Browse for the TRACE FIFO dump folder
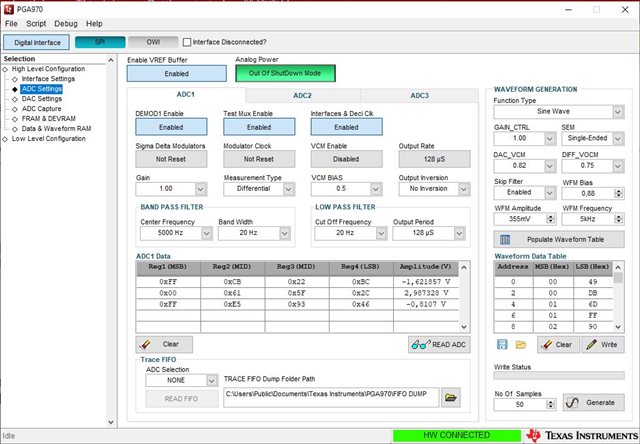 451,397
